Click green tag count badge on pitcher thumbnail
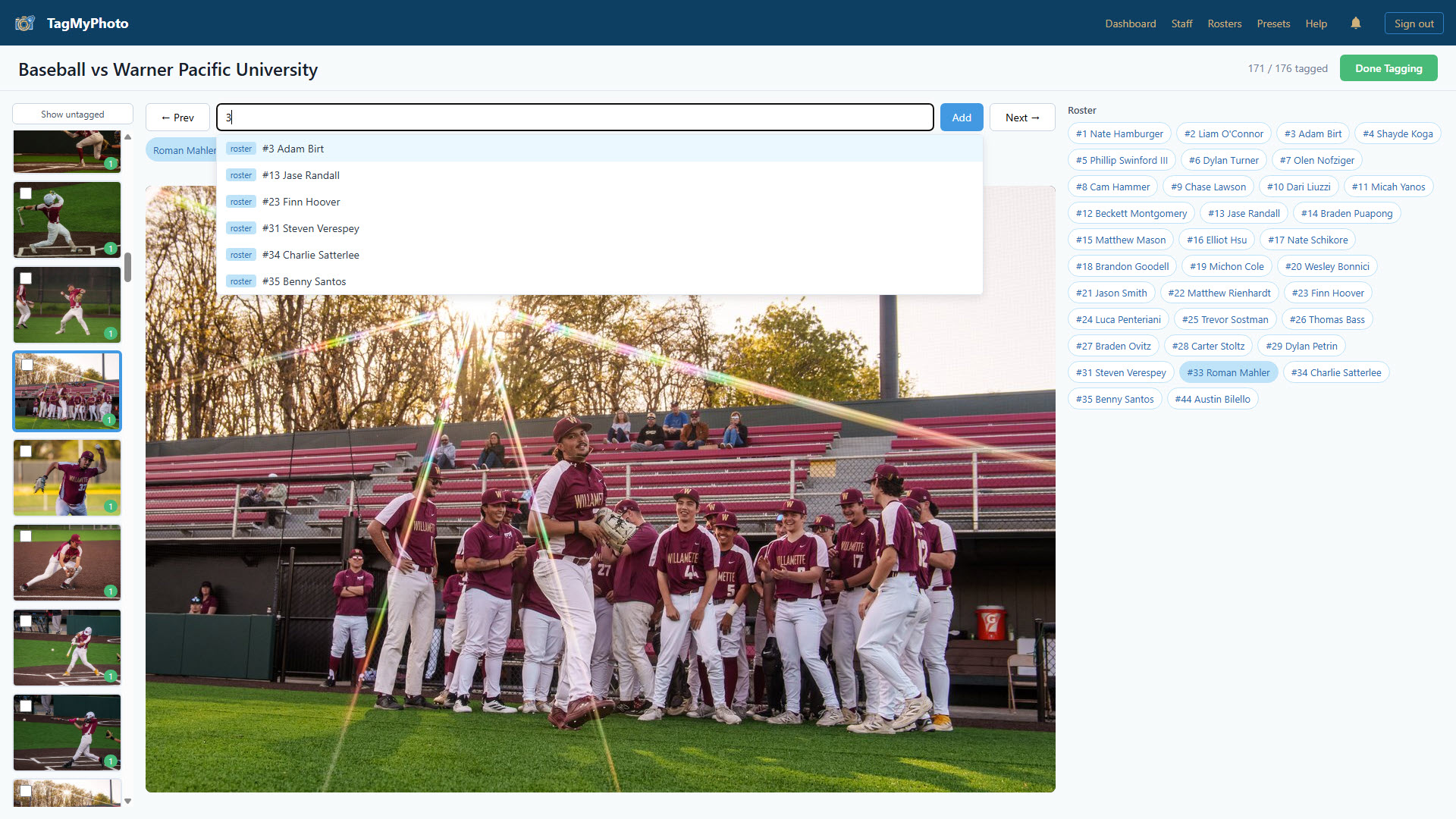This screenshot has height=819, width=1456. 111,507
